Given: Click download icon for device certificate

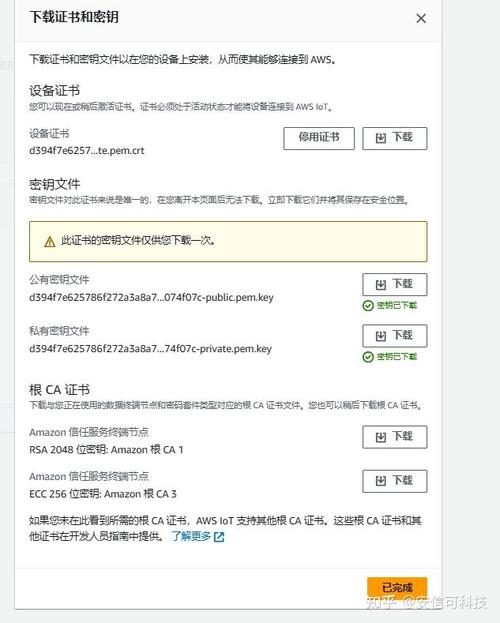Looking at the screenshot, I should [381, 138].
